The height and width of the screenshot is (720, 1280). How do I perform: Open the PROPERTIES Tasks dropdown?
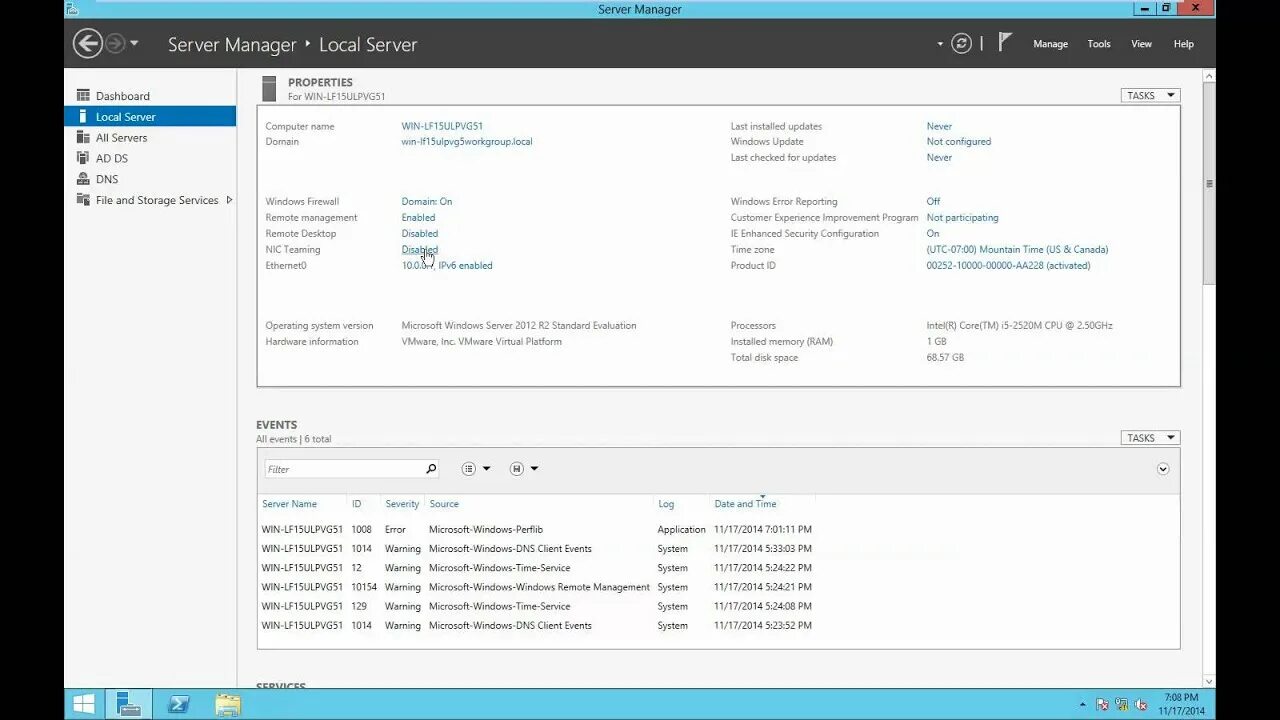[x=1149, y=94]
